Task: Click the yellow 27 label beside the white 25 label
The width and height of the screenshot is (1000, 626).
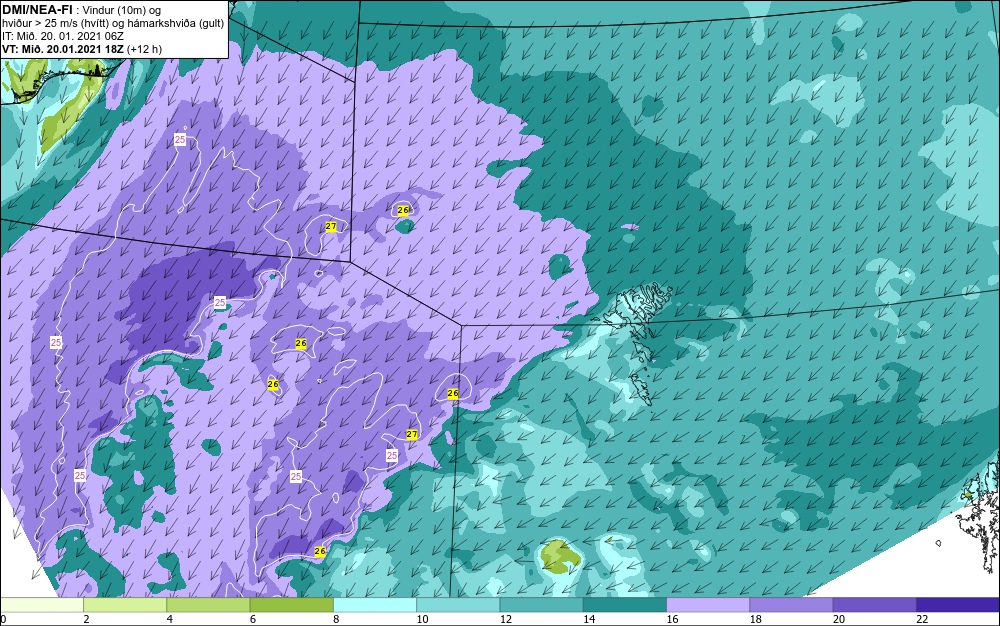Action: click(x=412, y=434)
